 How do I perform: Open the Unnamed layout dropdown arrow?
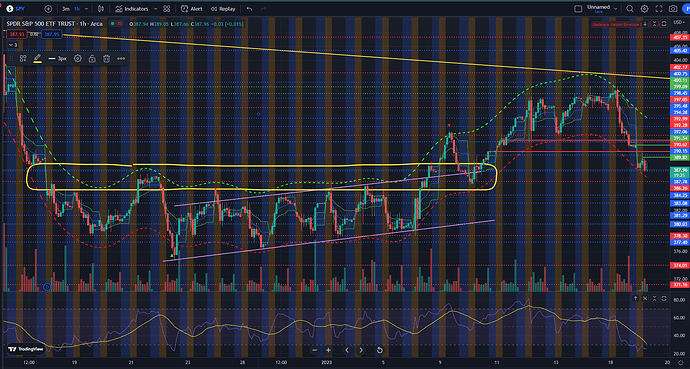coord(616,9)
